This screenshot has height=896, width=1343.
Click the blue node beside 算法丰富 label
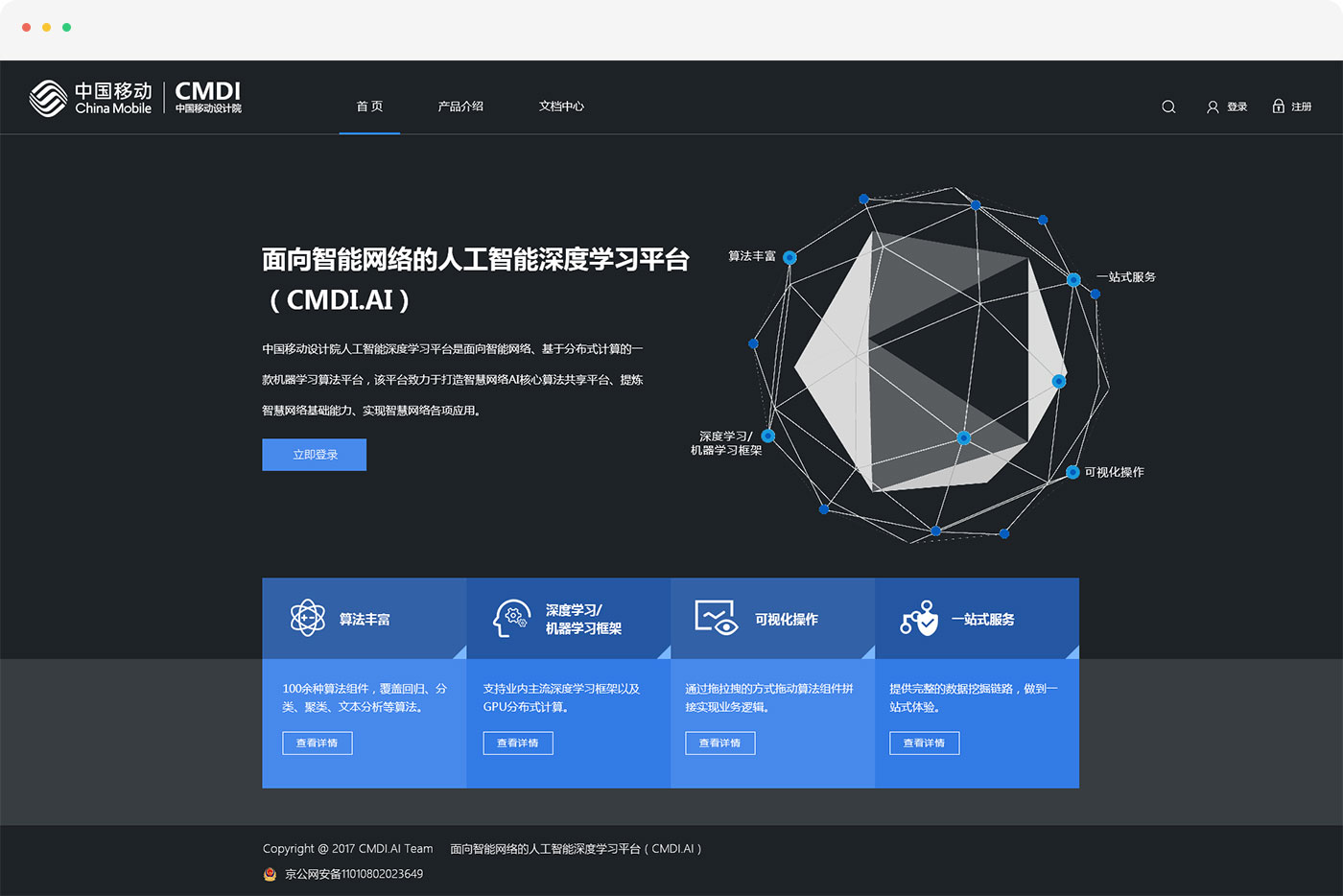[x=789, y=257]
